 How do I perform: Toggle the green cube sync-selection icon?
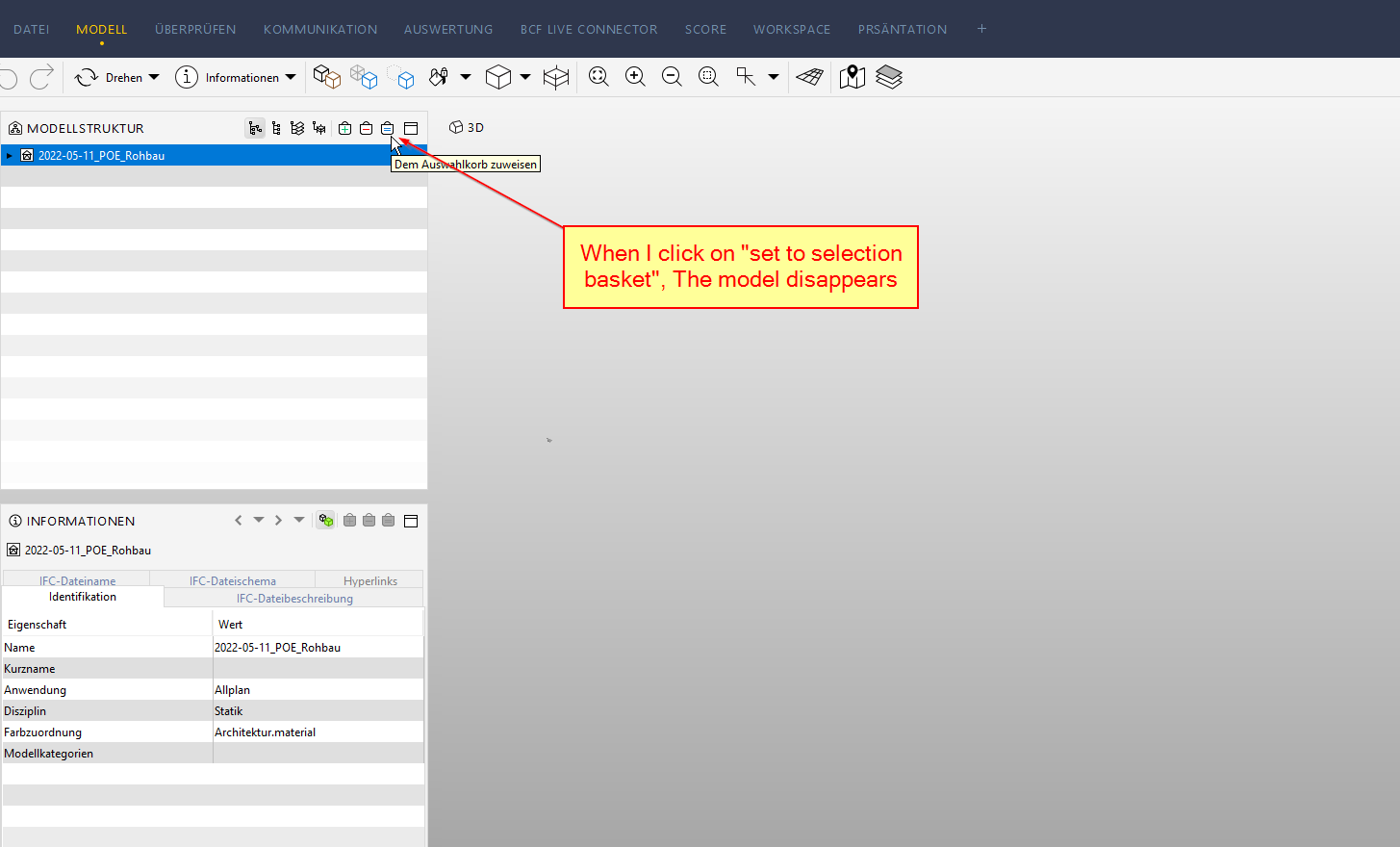326,520
